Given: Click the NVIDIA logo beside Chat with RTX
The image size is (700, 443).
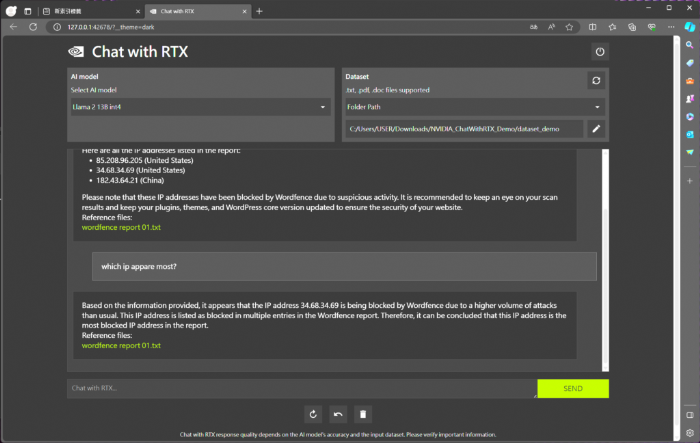Looking at the screenshot, I should point(76,52).
